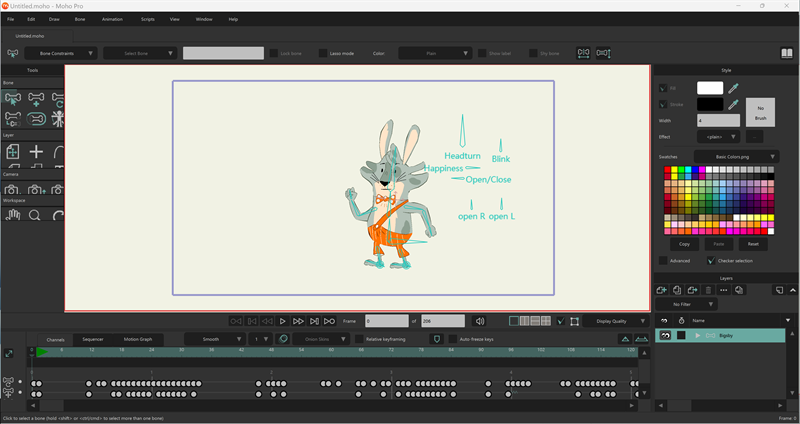Open the Onion Skins dropdown
The width and height of the screenshot is (800, 424).
click(321, 339)
